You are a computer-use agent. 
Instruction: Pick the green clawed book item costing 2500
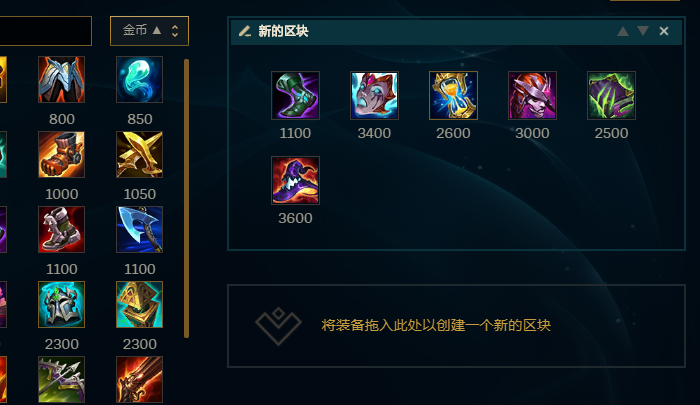point(611,95)
